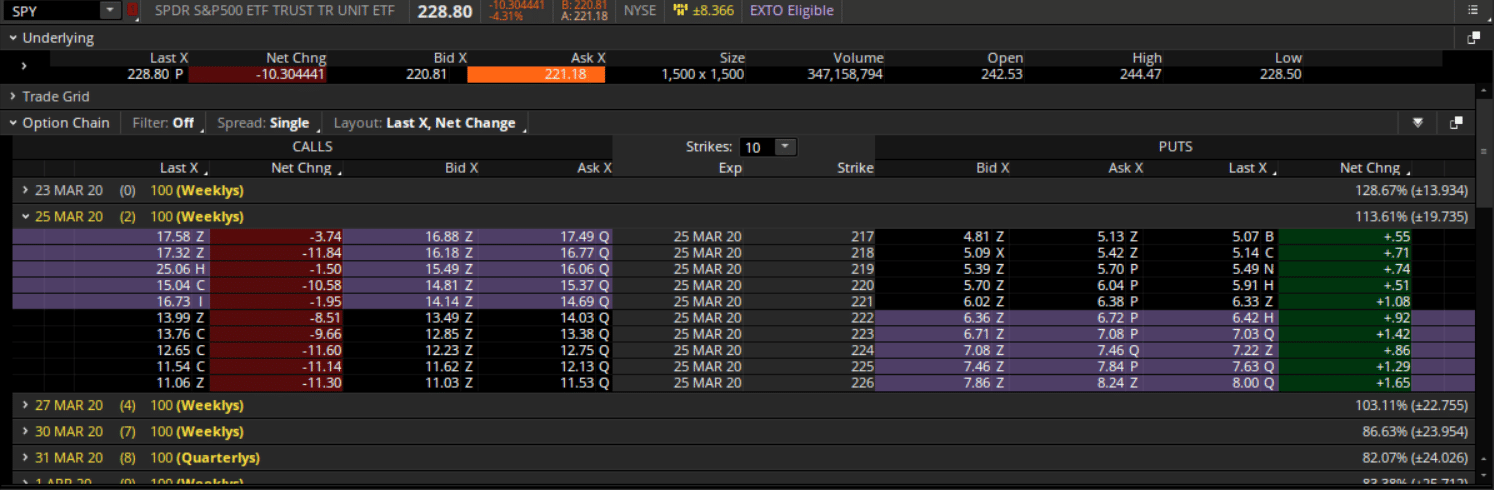1494x490 pixels.
Task: Click the put bid 6.02 Z at strike 221
Action: (x=984, y=301)
